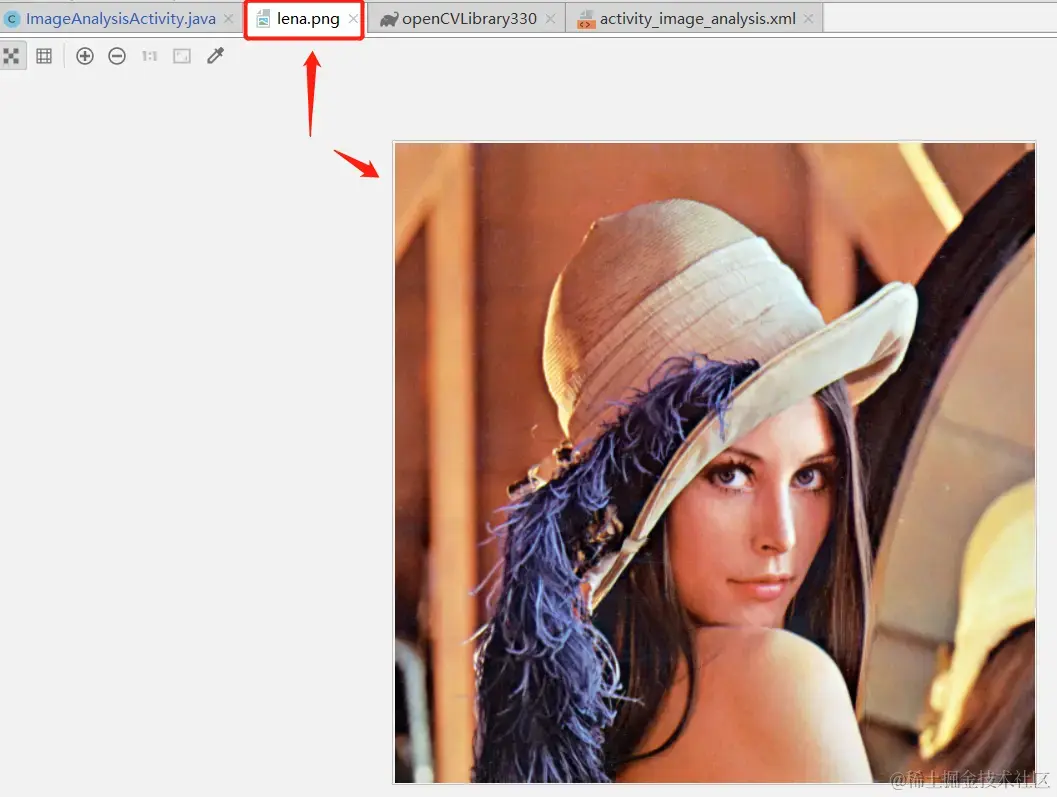Select the lena.png tab
The height and width of the screenshot is (797, 1057).
307,19
